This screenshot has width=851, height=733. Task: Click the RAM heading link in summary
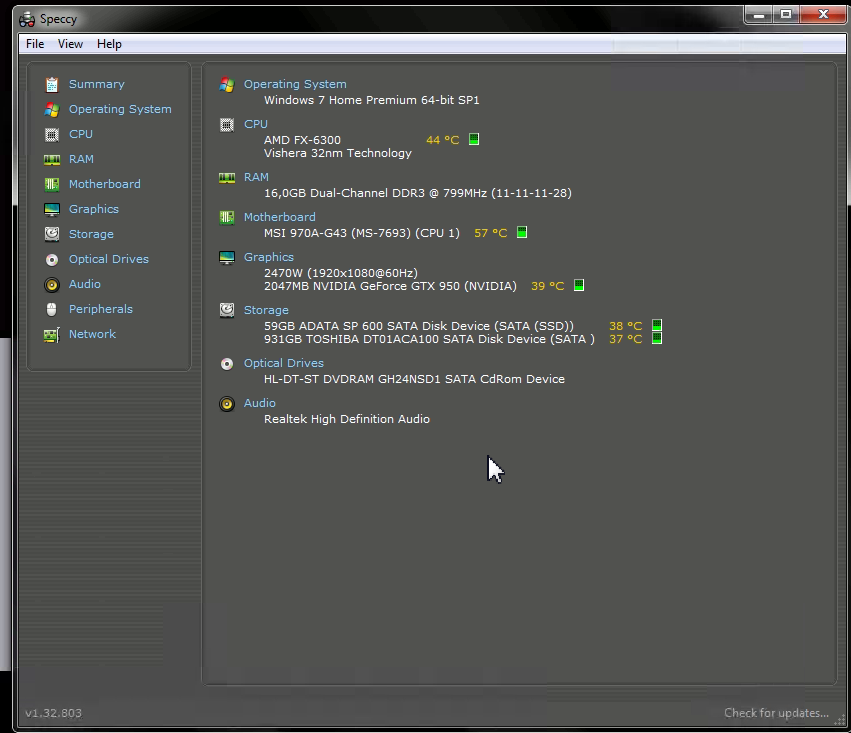256,177
